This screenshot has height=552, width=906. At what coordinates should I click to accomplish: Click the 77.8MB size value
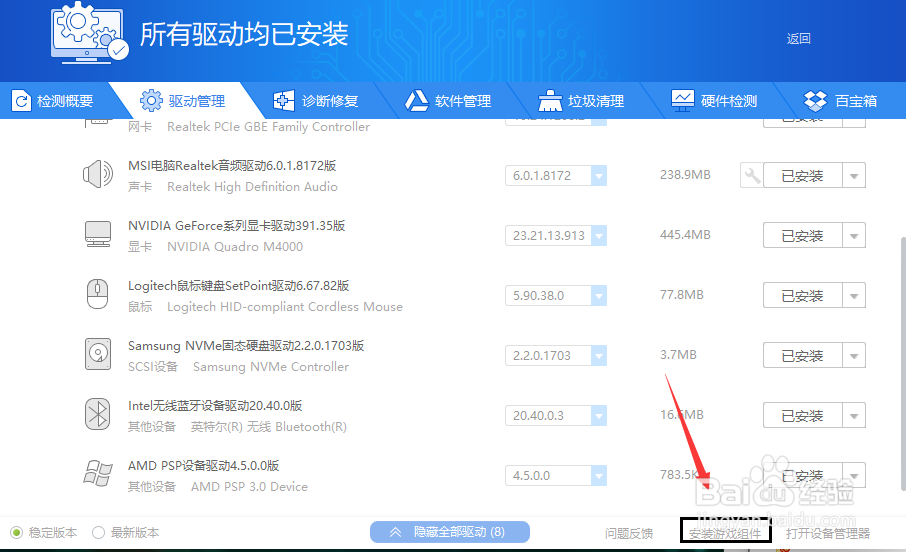click(x=682, y=295)
